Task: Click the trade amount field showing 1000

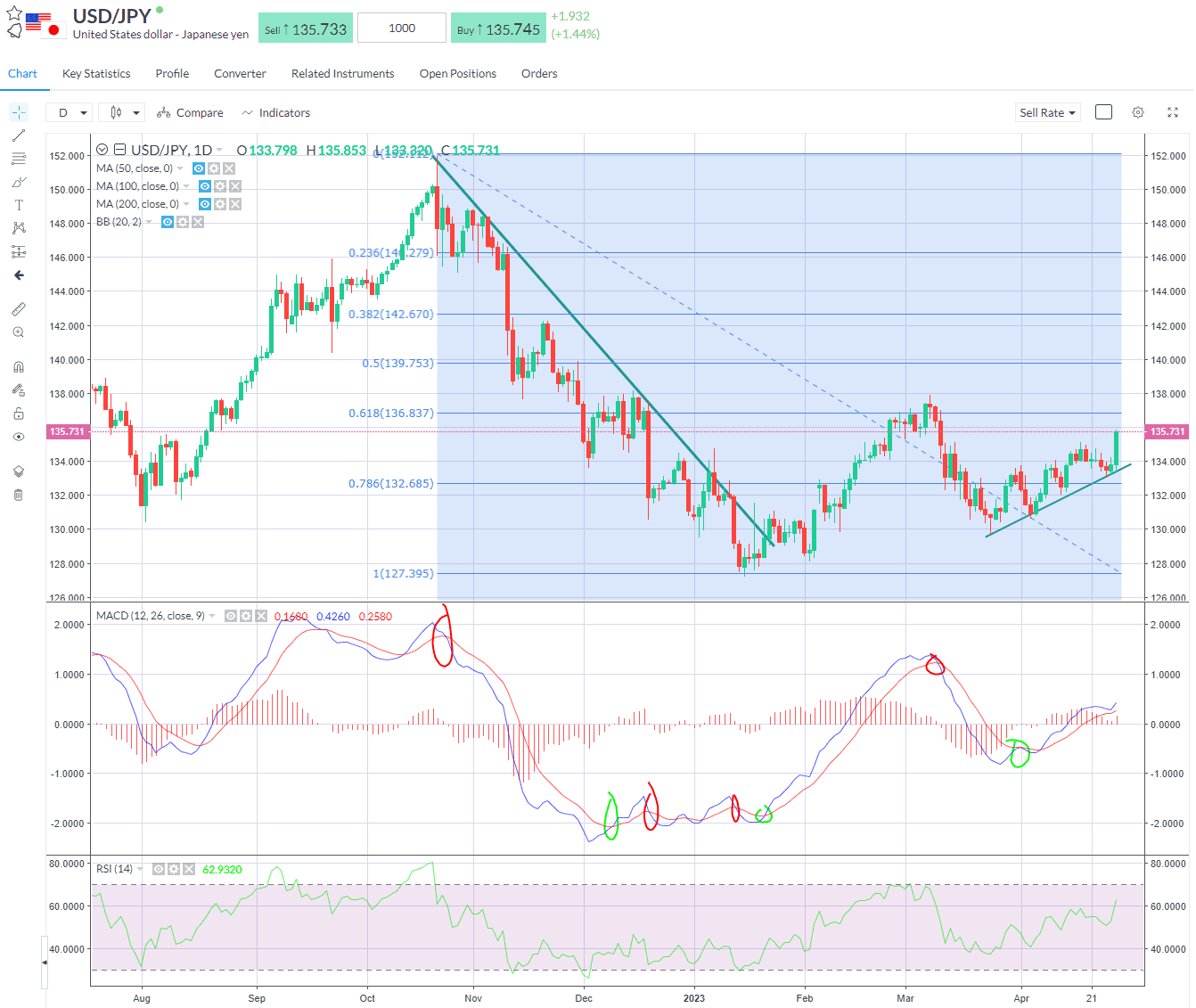Action: coord(402,29)
